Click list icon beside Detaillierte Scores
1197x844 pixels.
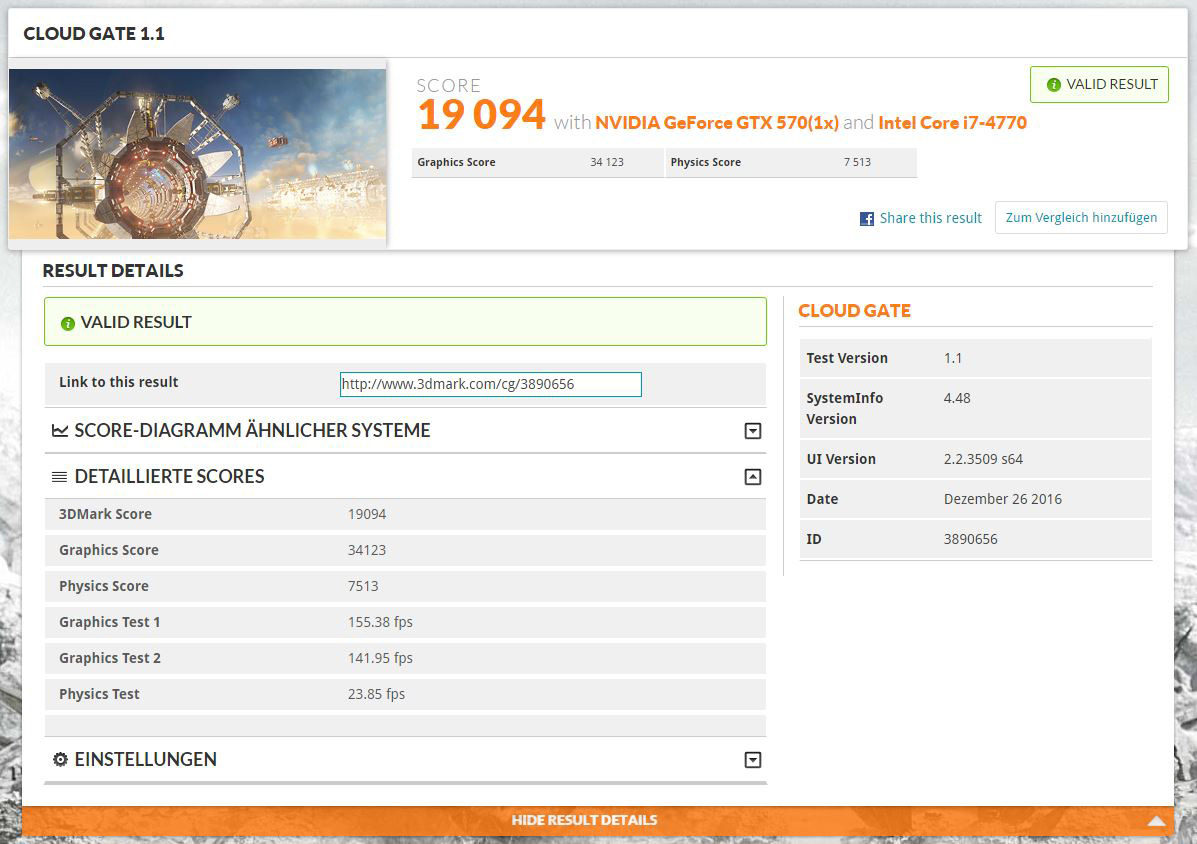60,477
